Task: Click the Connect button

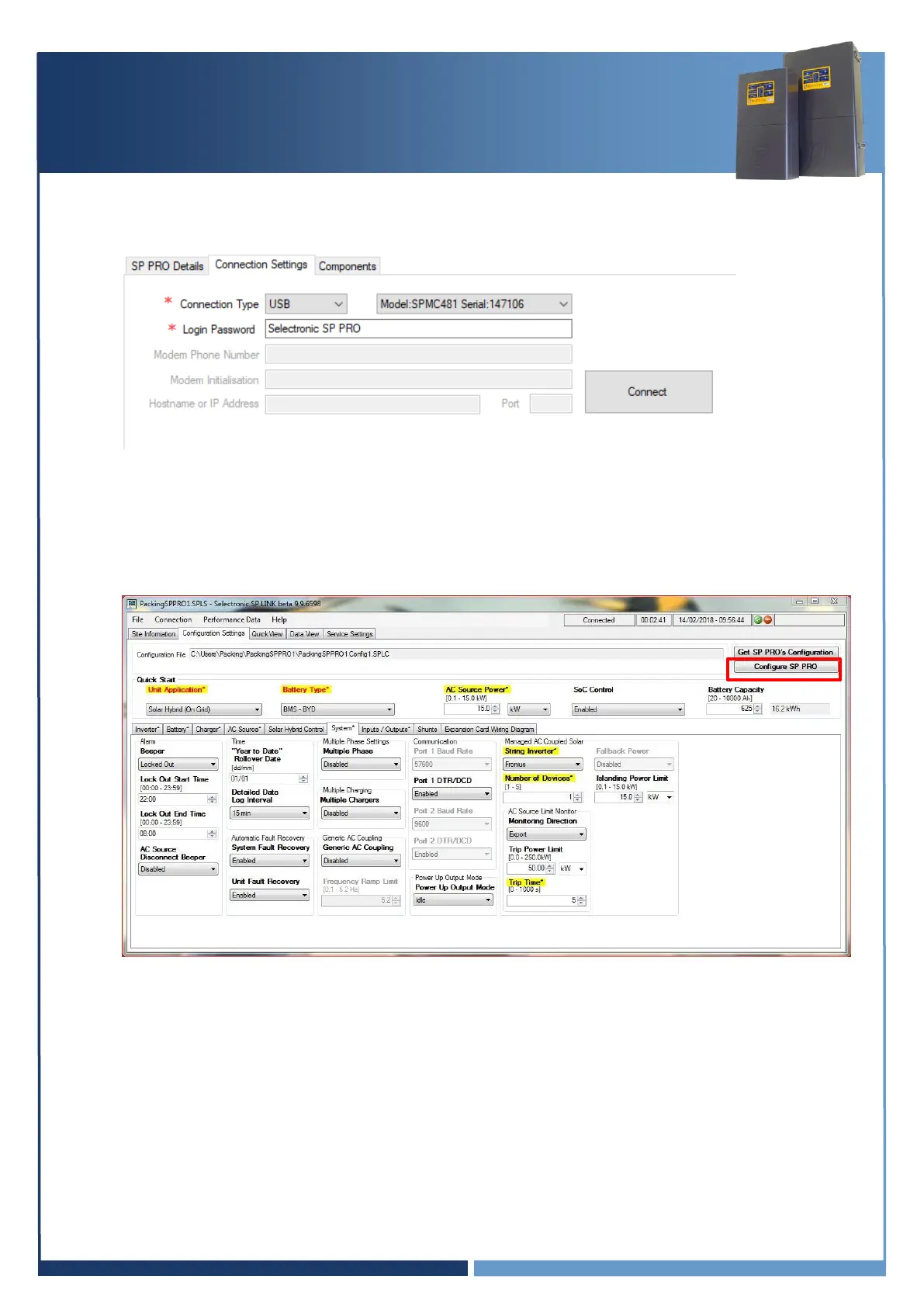Action: (648, 392)
